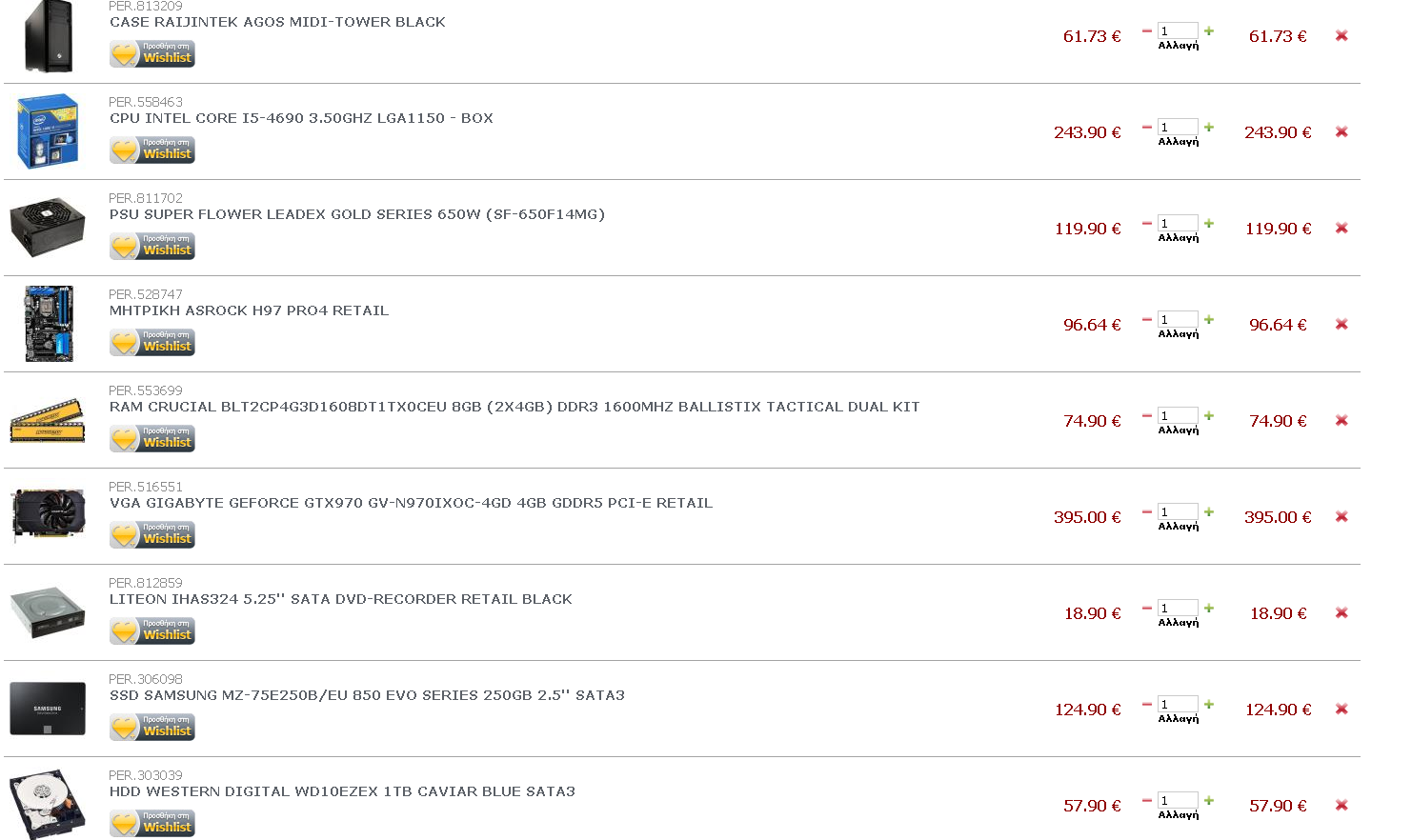1412x840 pixels.
Task: Decrease quantity of LiteOn DVD recorder
Action: (x=1147, y=609)
